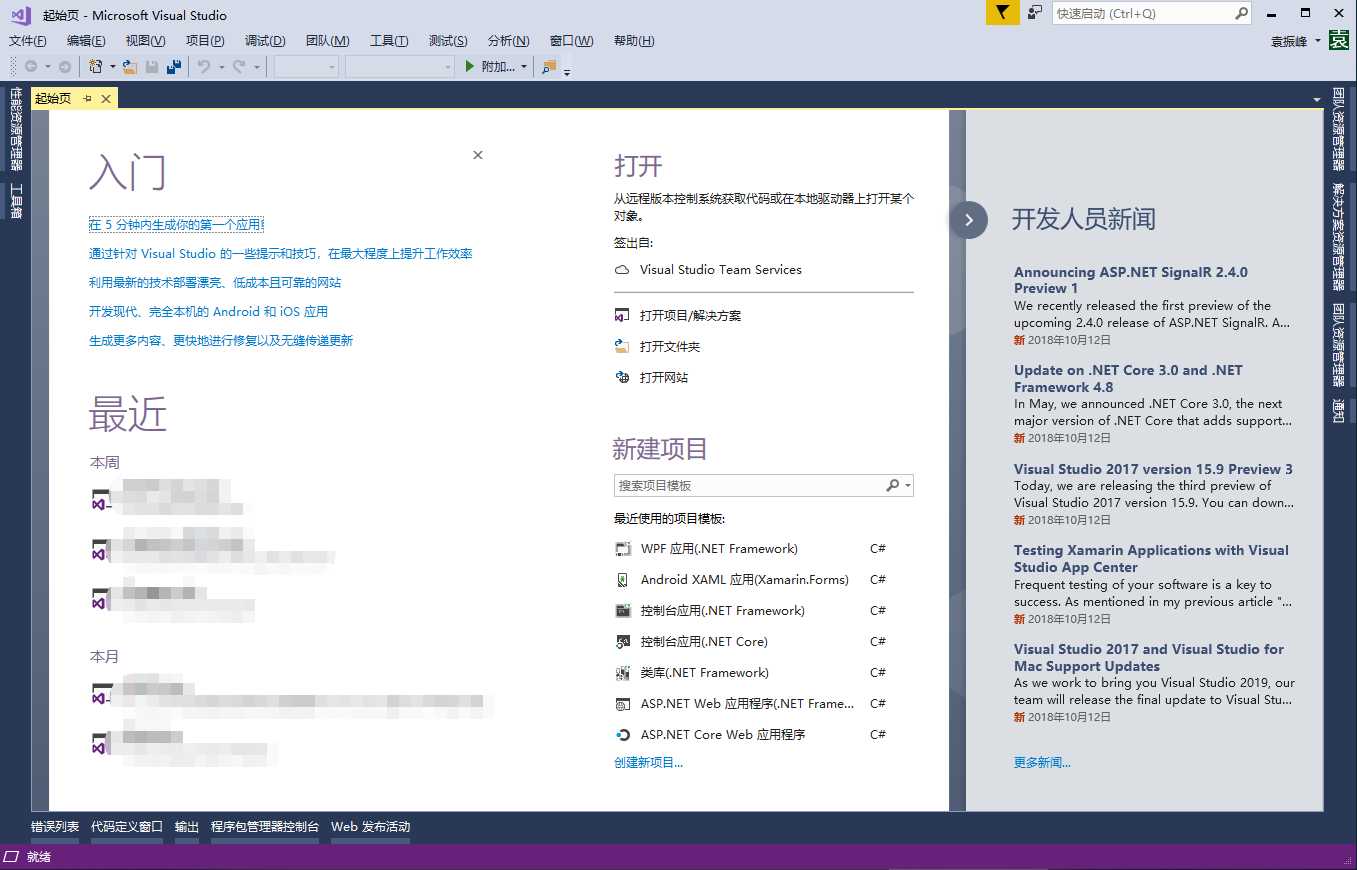Open the 帮助(H) menu

click(634, 41)
